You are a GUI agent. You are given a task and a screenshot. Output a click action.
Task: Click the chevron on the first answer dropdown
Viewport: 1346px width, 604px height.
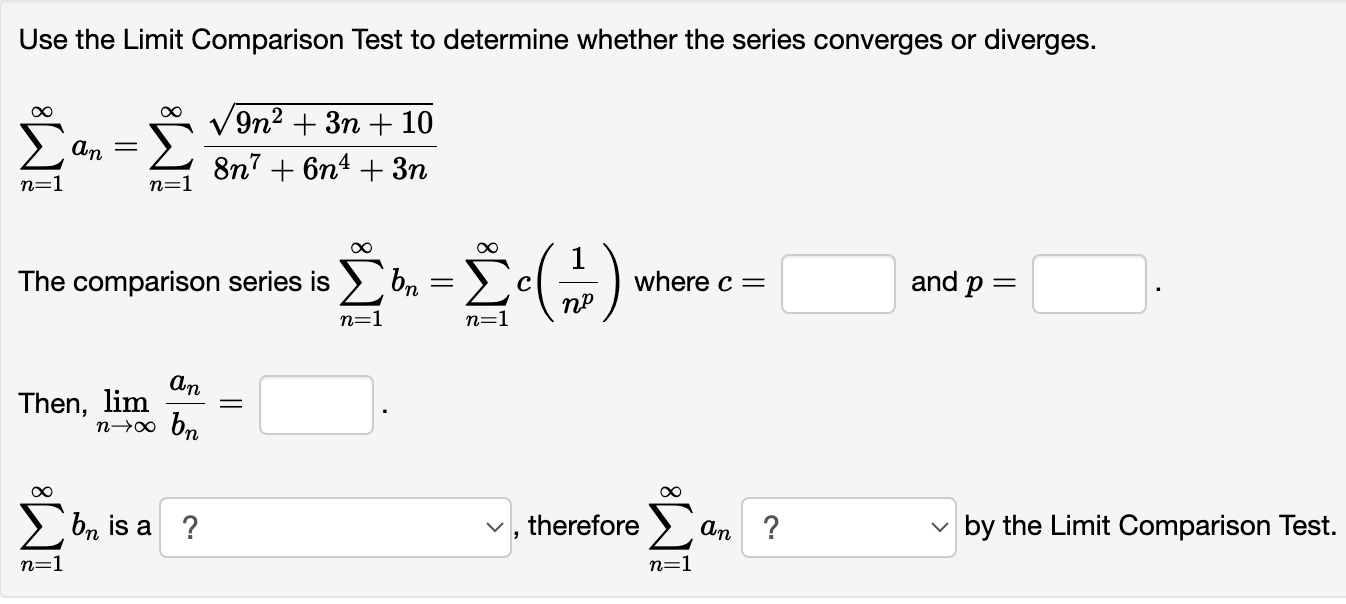(x=494, y=525)
